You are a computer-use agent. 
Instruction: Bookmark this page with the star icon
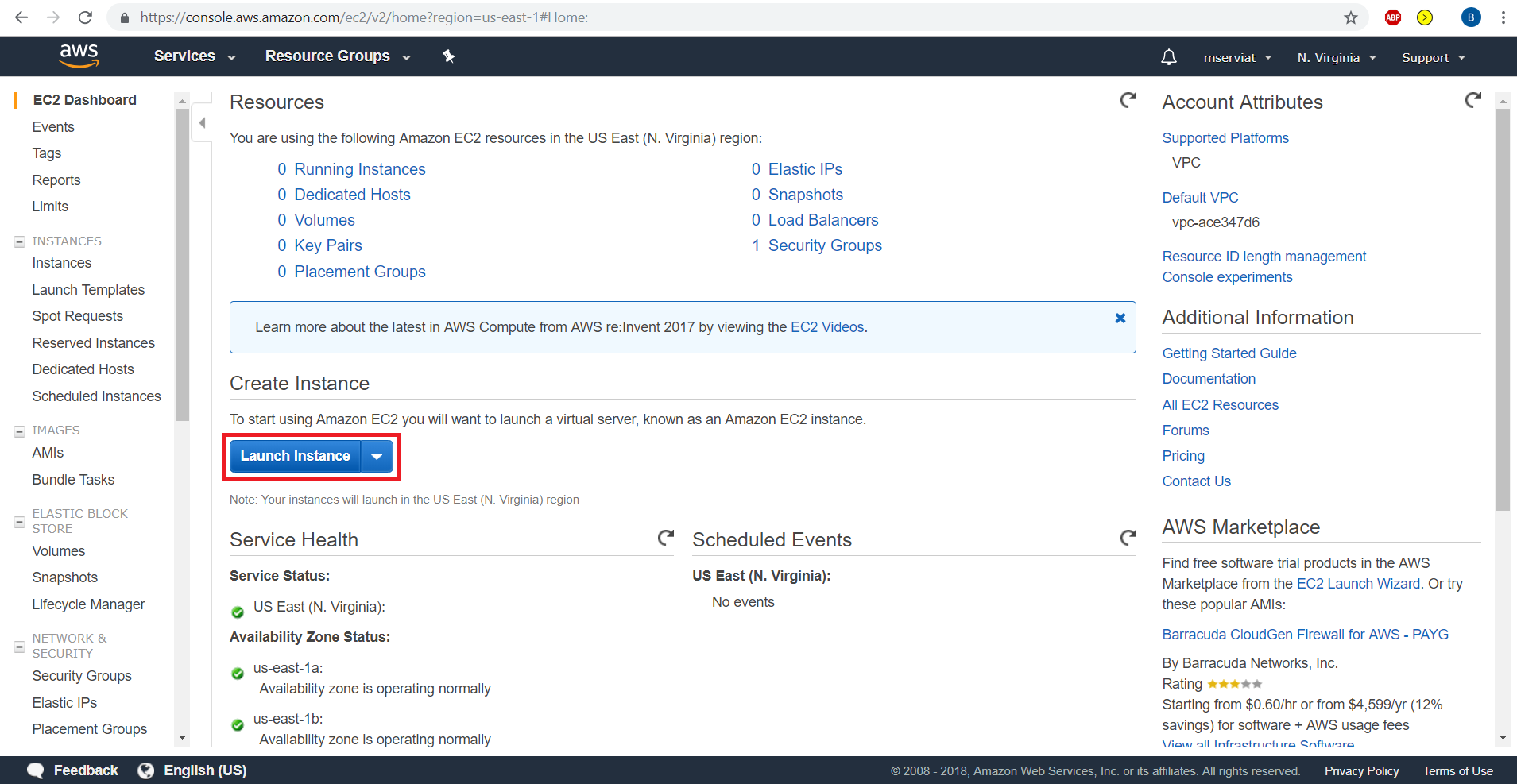click(x=1351, y=17)
